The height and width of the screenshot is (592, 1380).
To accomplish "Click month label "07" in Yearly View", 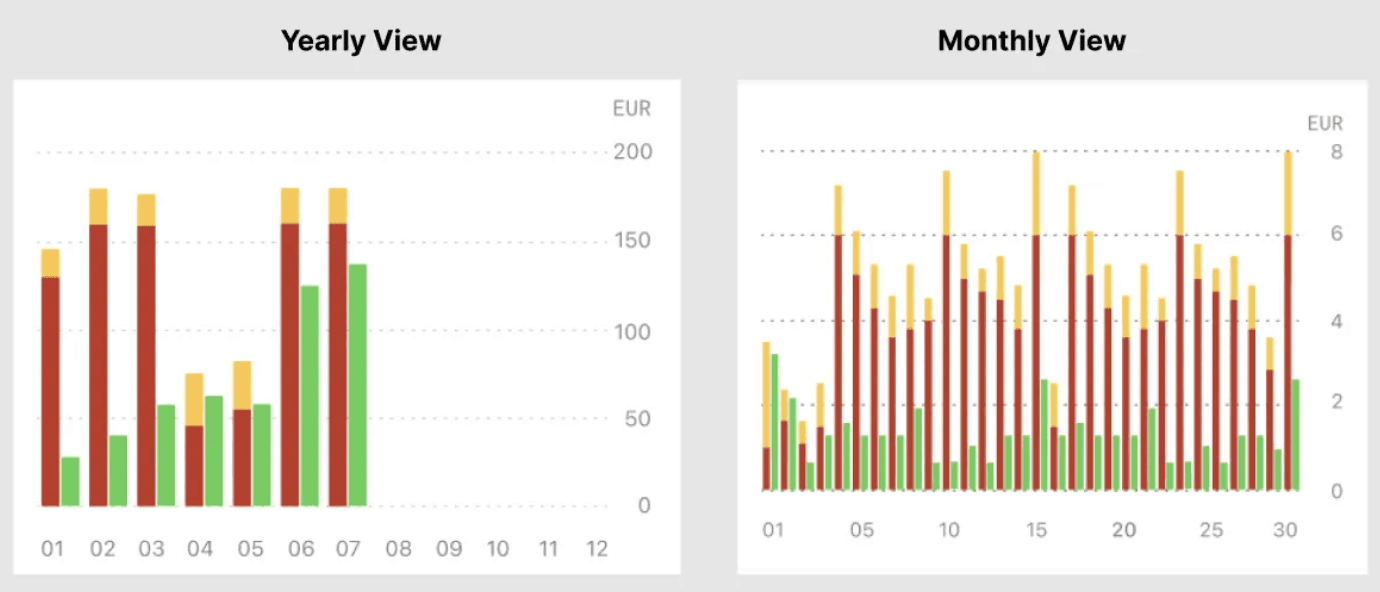I will point(349,549).
